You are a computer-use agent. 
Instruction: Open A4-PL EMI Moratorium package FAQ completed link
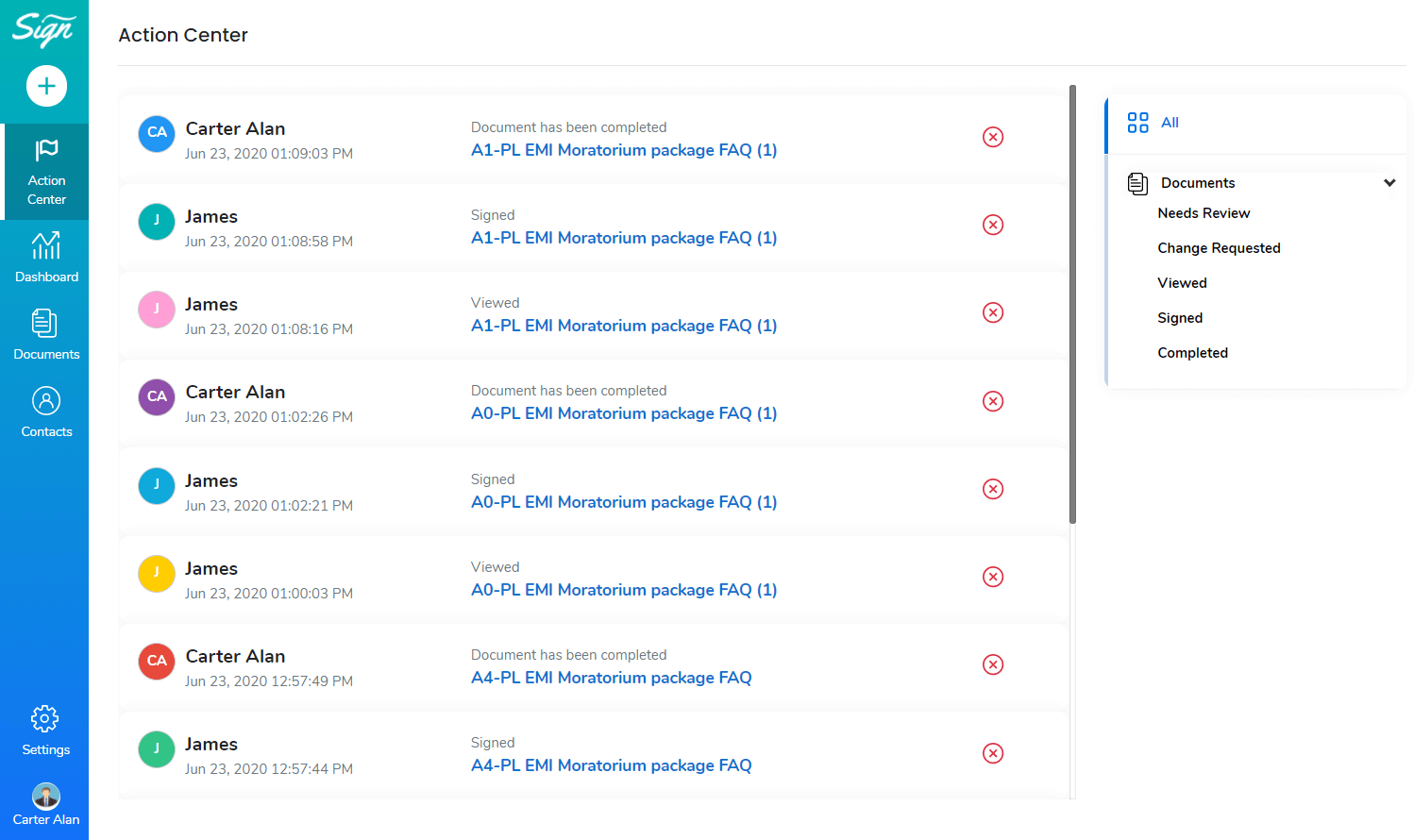tap(611, 678)
